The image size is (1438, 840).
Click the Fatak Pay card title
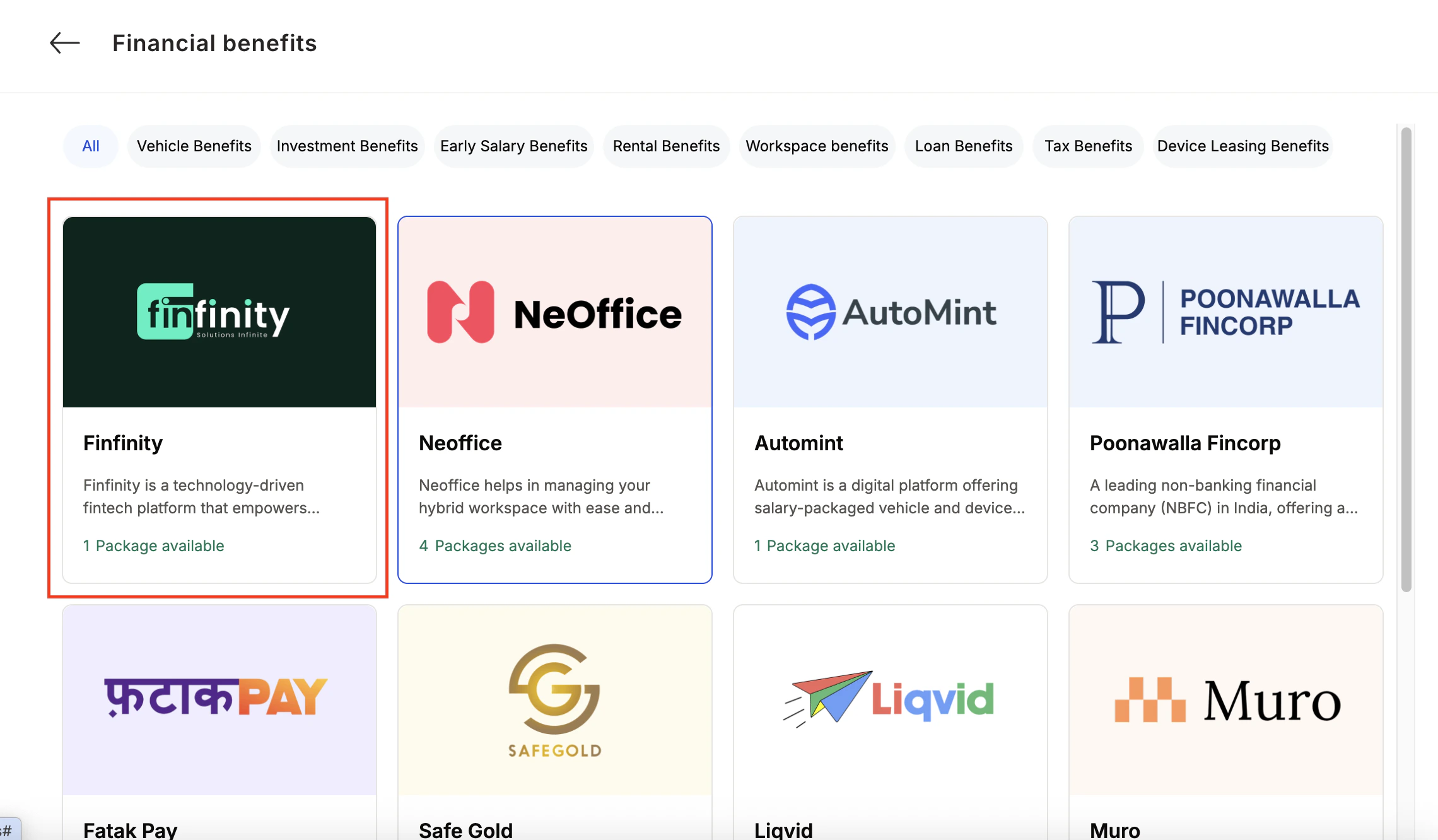(x=131, y=830)
